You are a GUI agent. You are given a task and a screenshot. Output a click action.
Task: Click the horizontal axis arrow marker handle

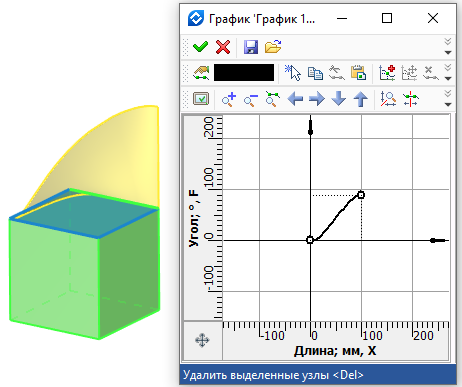point(437,240)
